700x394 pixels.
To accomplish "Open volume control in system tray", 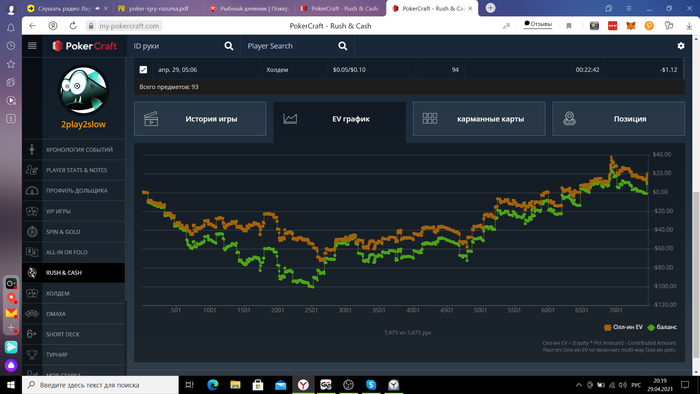I will 623,385.
